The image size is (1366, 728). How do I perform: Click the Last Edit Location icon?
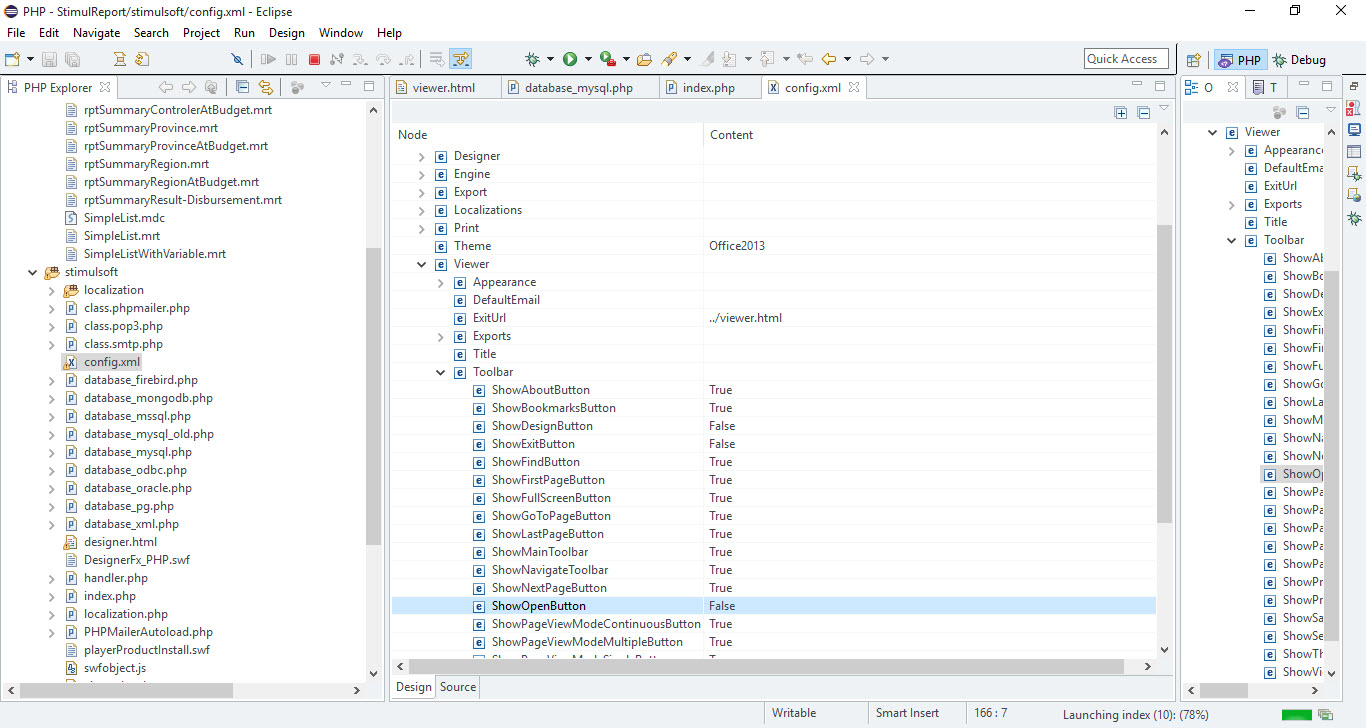pyautogui.click(x=804, y=59)
